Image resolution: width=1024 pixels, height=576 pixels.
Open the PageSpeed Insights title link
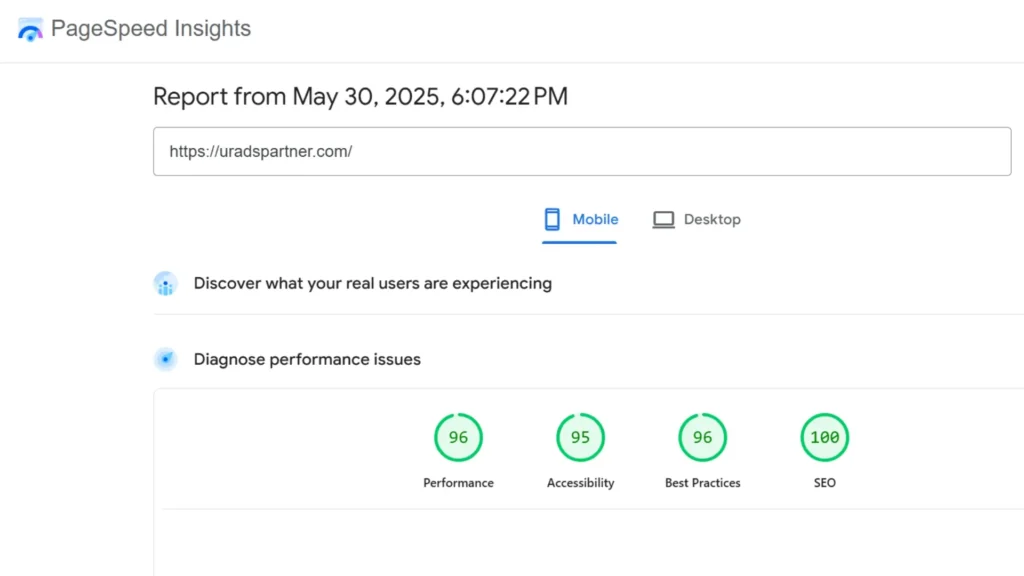151,28
